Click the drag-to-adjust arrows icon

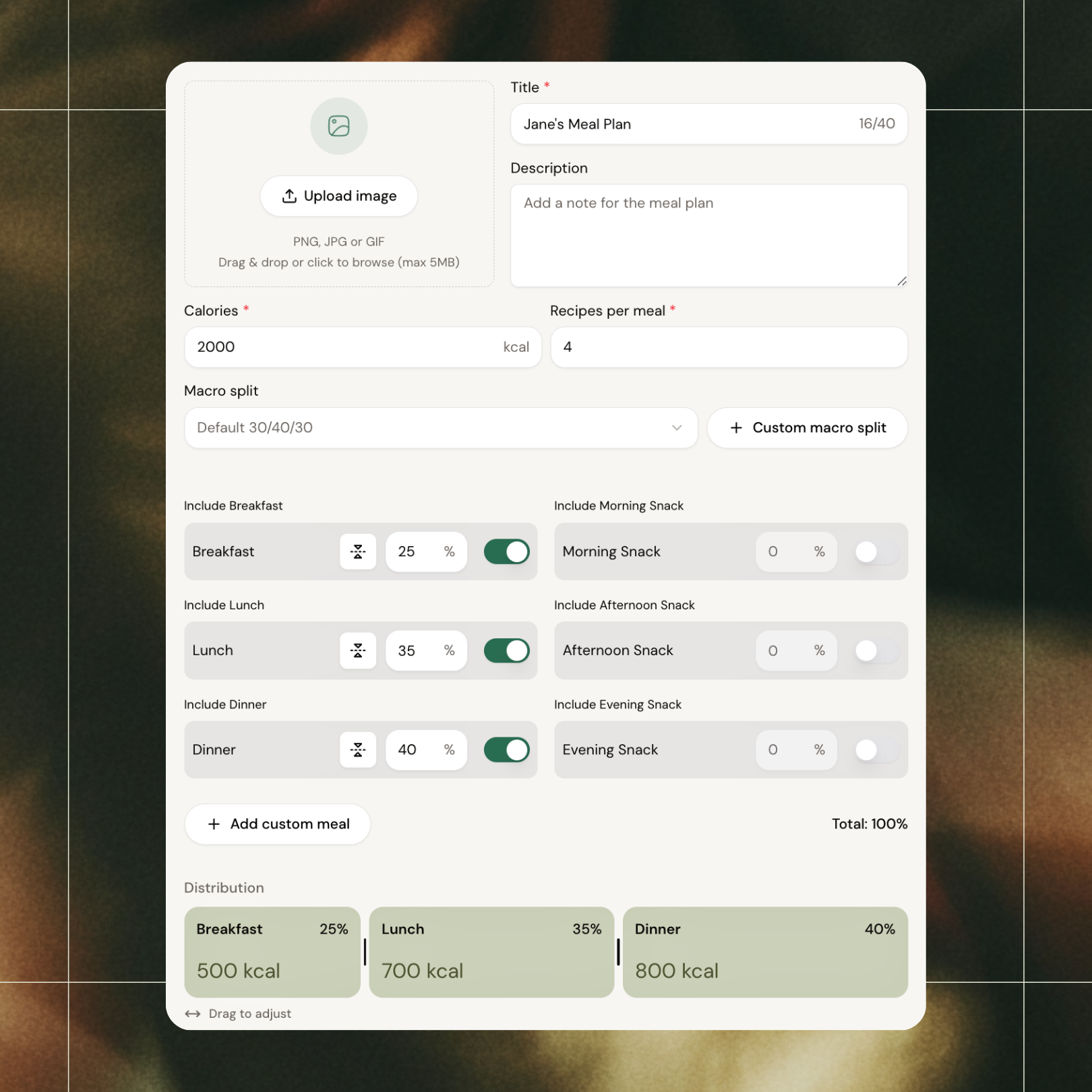pos(193,1014)
